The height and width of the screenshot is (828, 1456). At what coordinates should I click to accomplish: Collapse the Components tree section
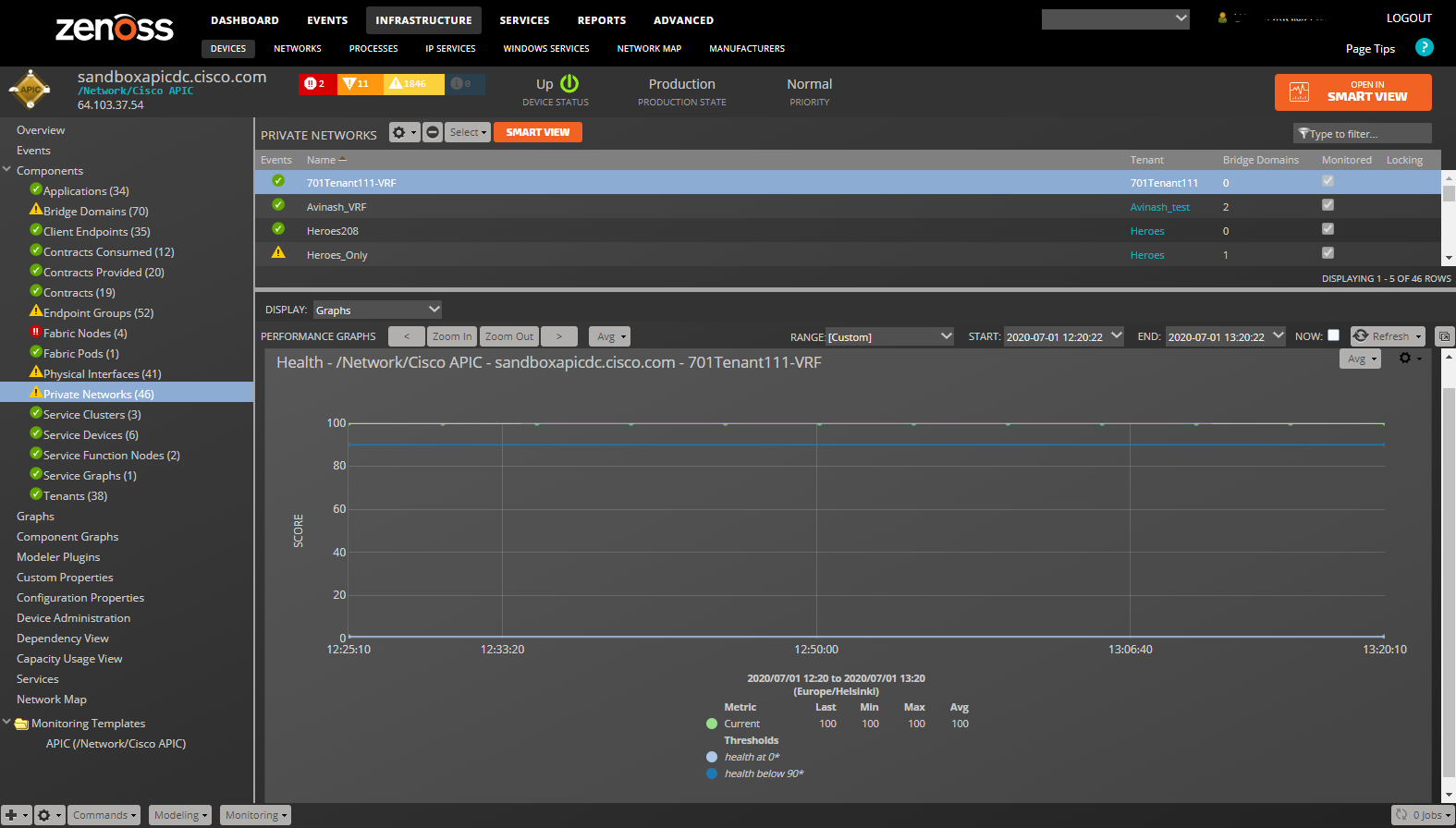pyautogui.click(x=7, y=169)
